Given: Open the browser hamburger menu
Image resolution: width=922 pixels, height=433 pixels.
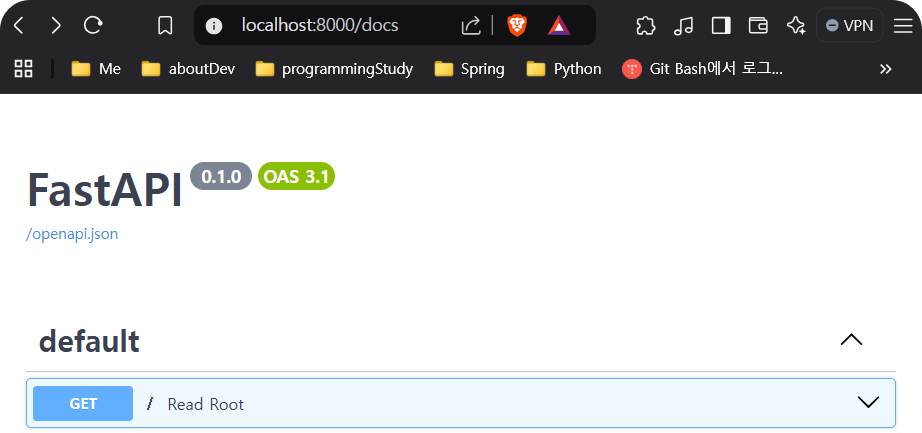Looking at the screenshot, I should pyautogui.click(x=903, y=25).
